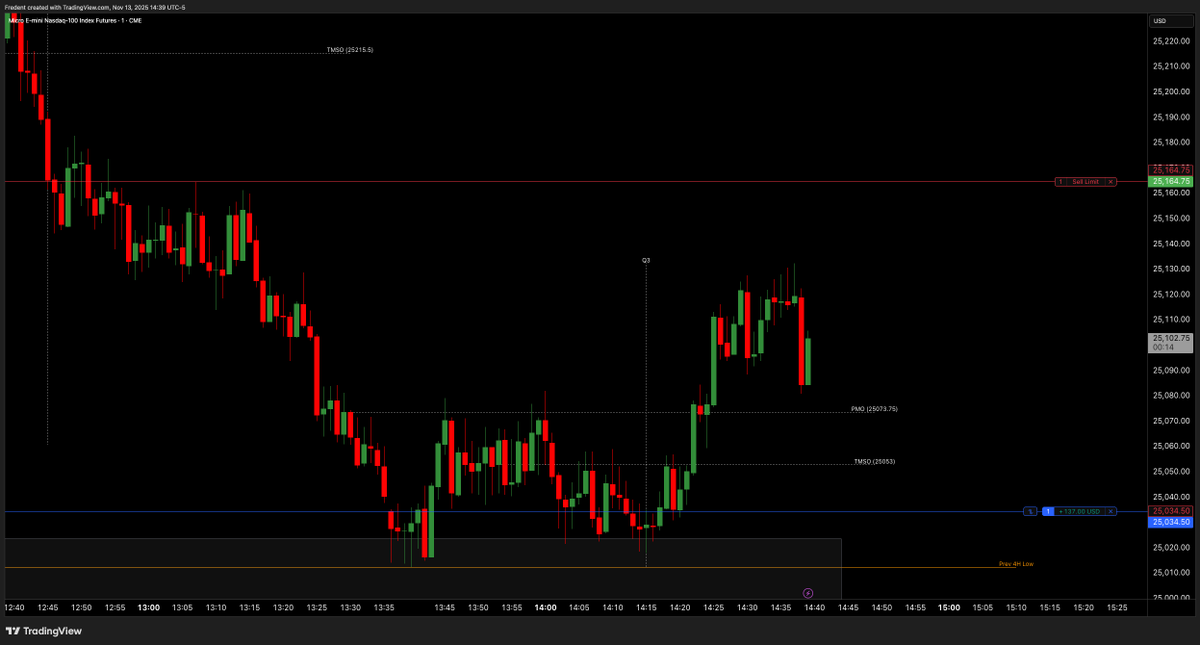
Task: Select the Sell Limit order quantity box
Action: 1061,182
